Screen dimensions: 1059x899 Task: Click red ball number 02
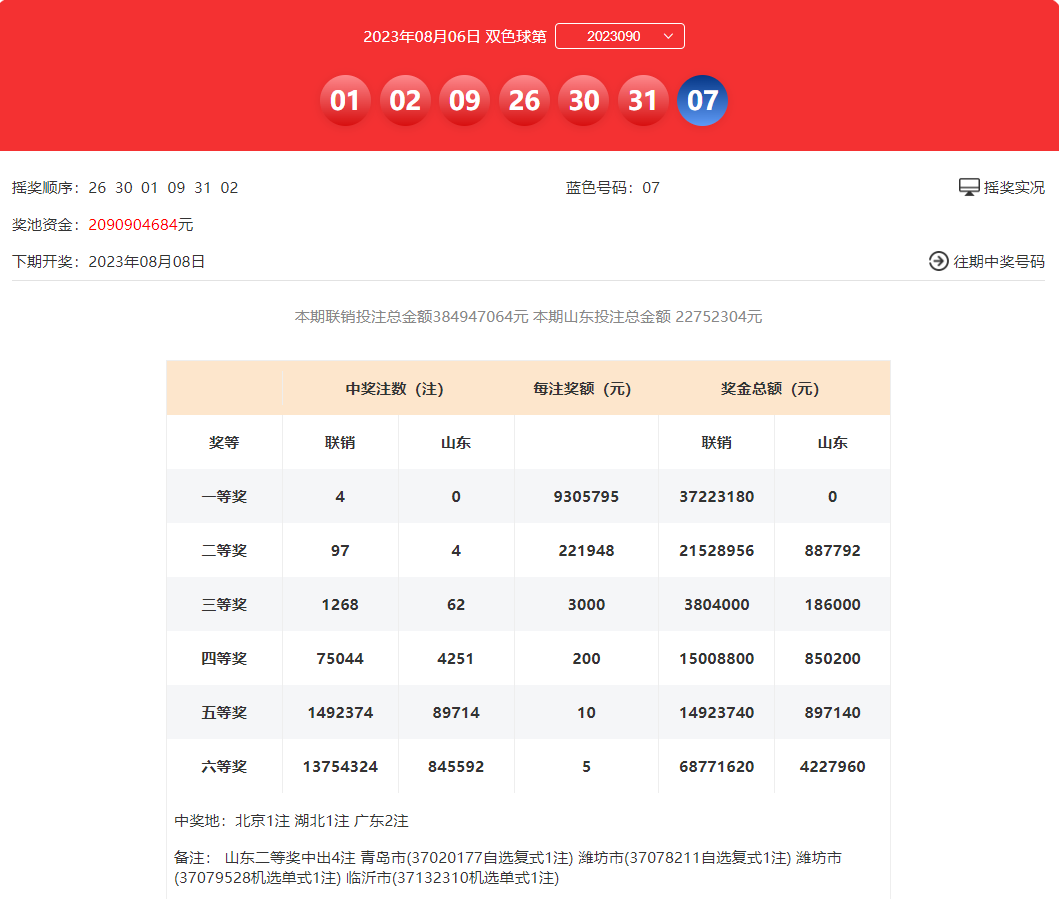point(405,100)
